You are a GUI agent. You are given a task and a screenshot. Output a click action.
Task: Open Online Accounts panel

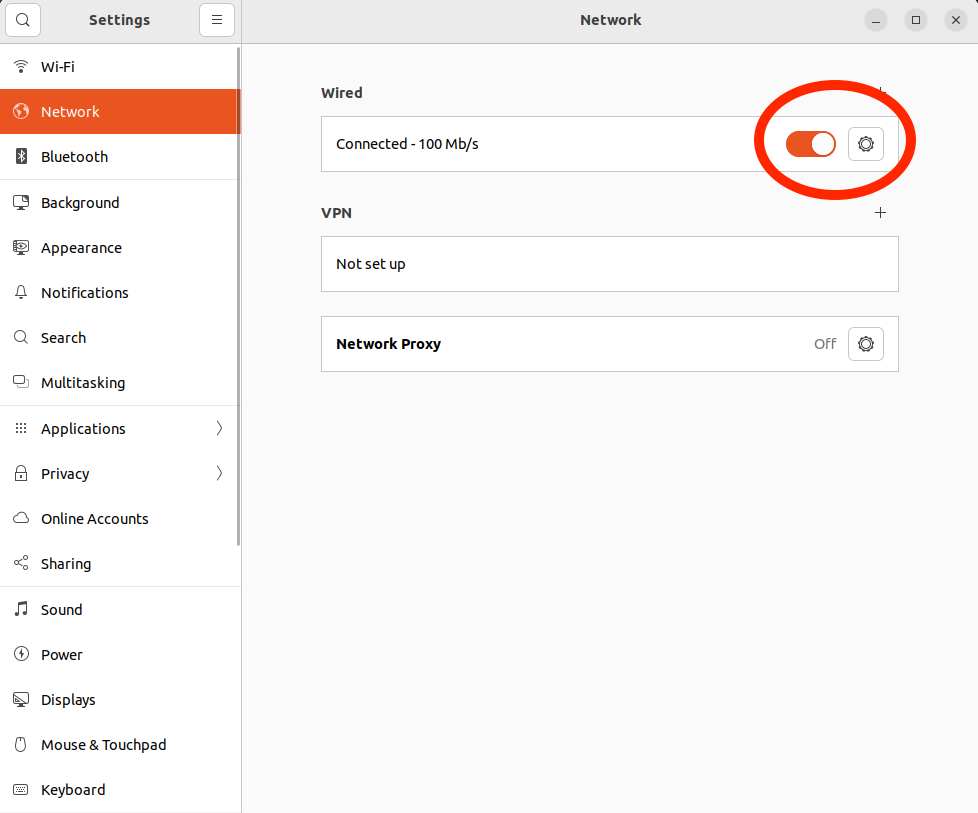pos(119,518)
